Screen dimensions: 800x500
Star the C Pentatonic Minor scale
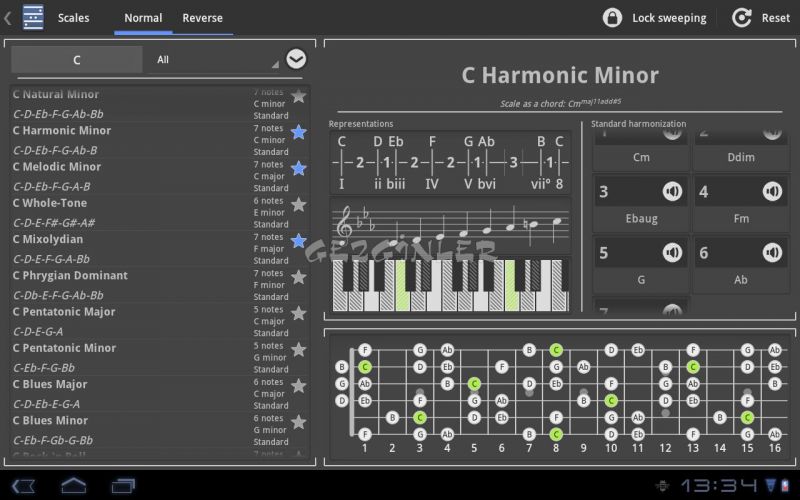[298, 349]
